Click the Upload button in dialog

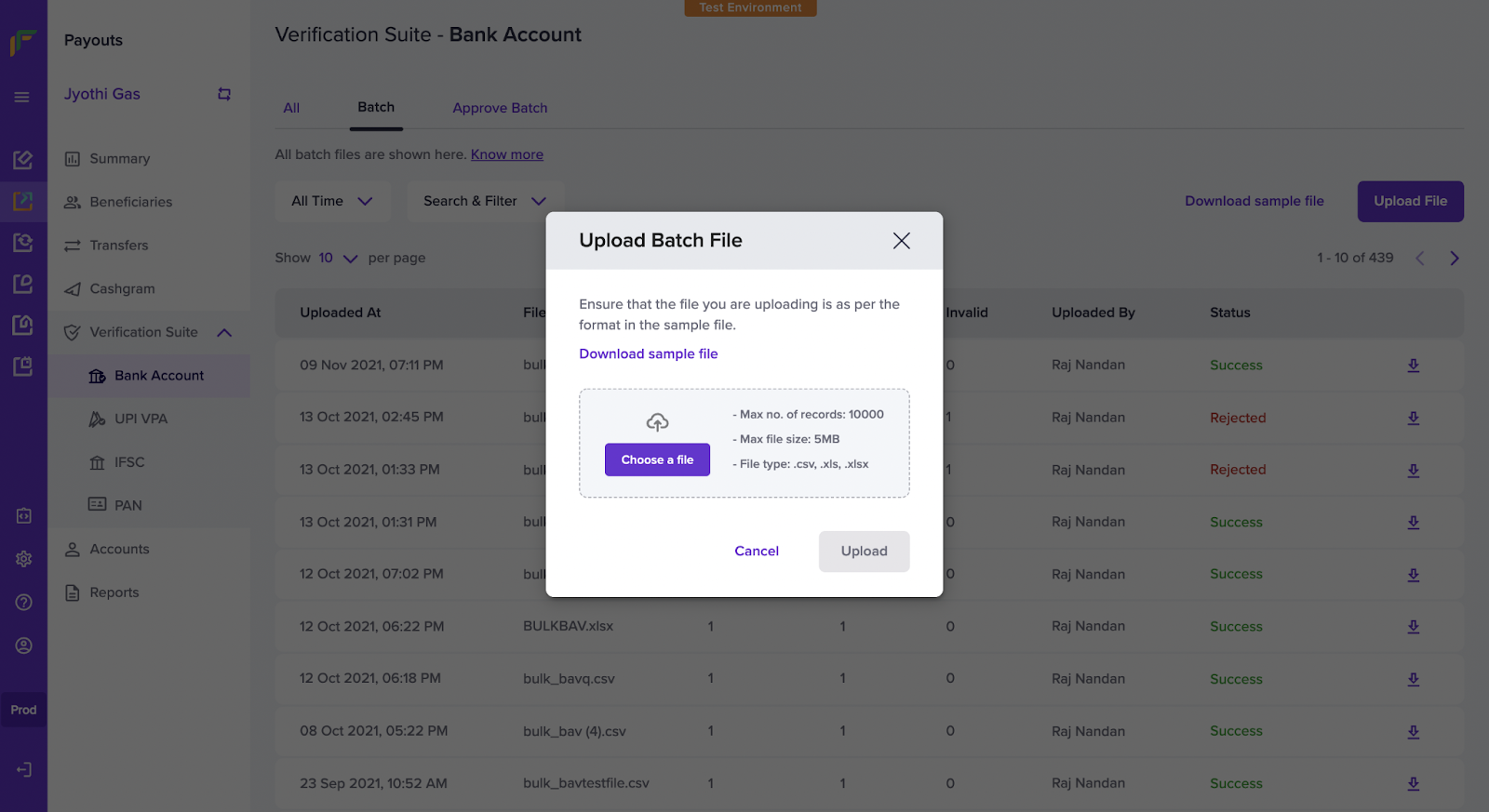(x=864, y=552)
